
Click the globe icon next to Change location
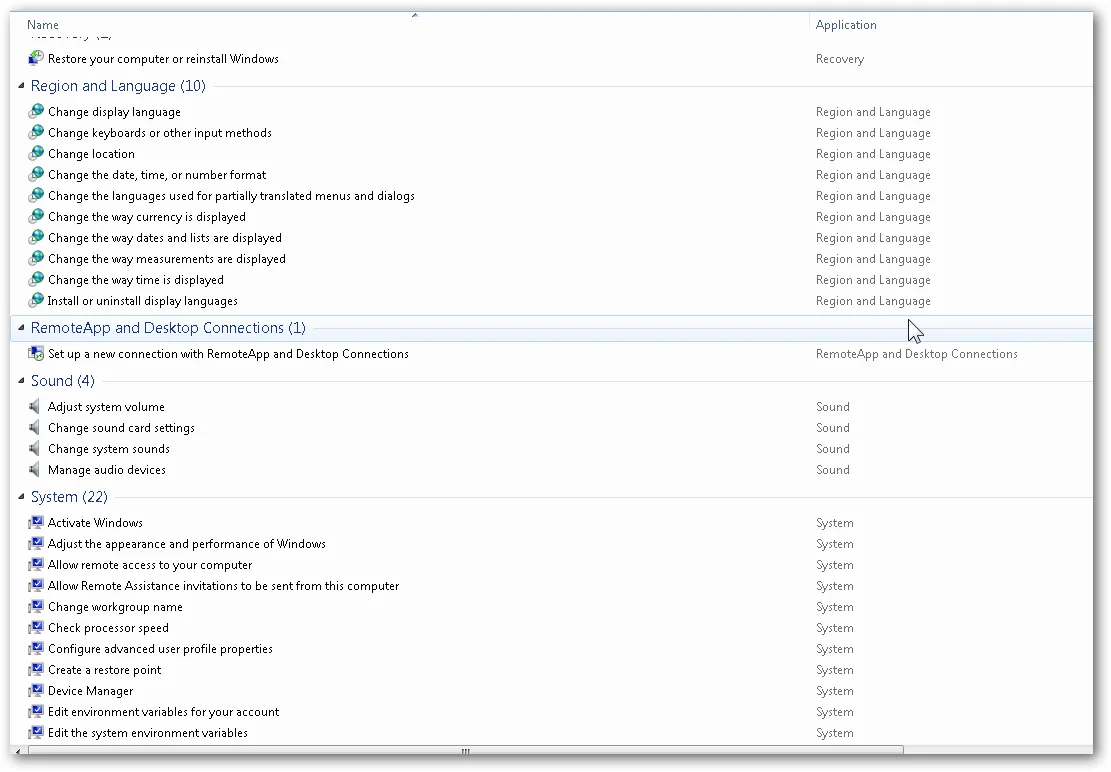37,154
